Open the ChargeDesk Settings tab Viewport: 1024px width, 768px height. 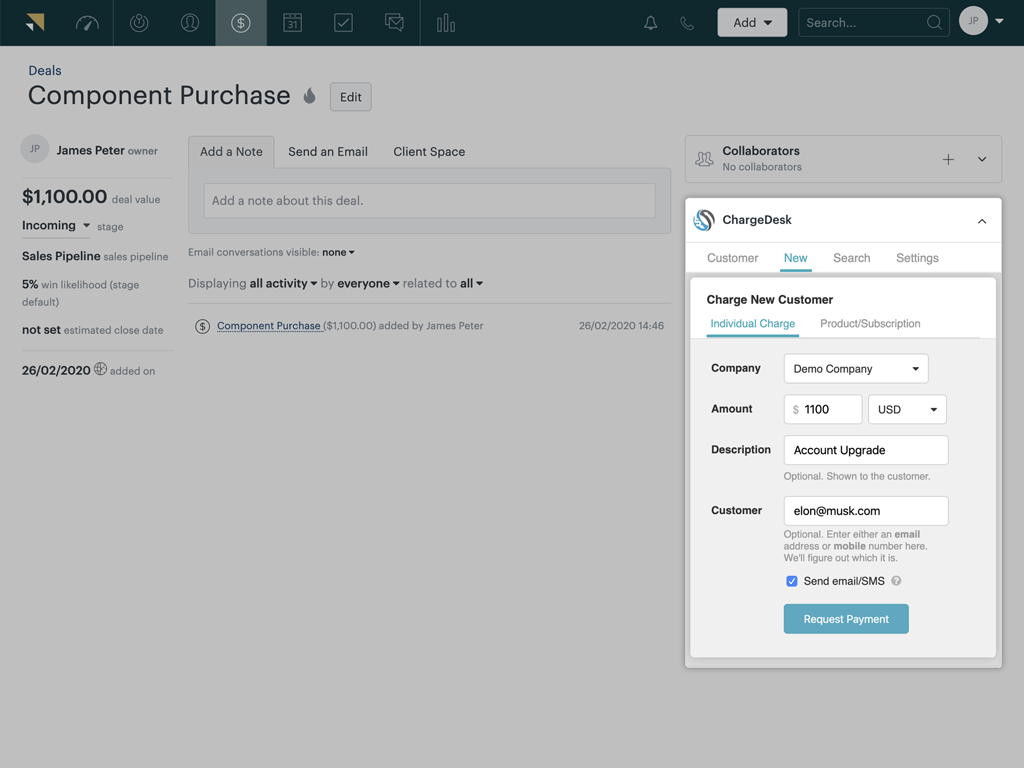click(917, 258)
